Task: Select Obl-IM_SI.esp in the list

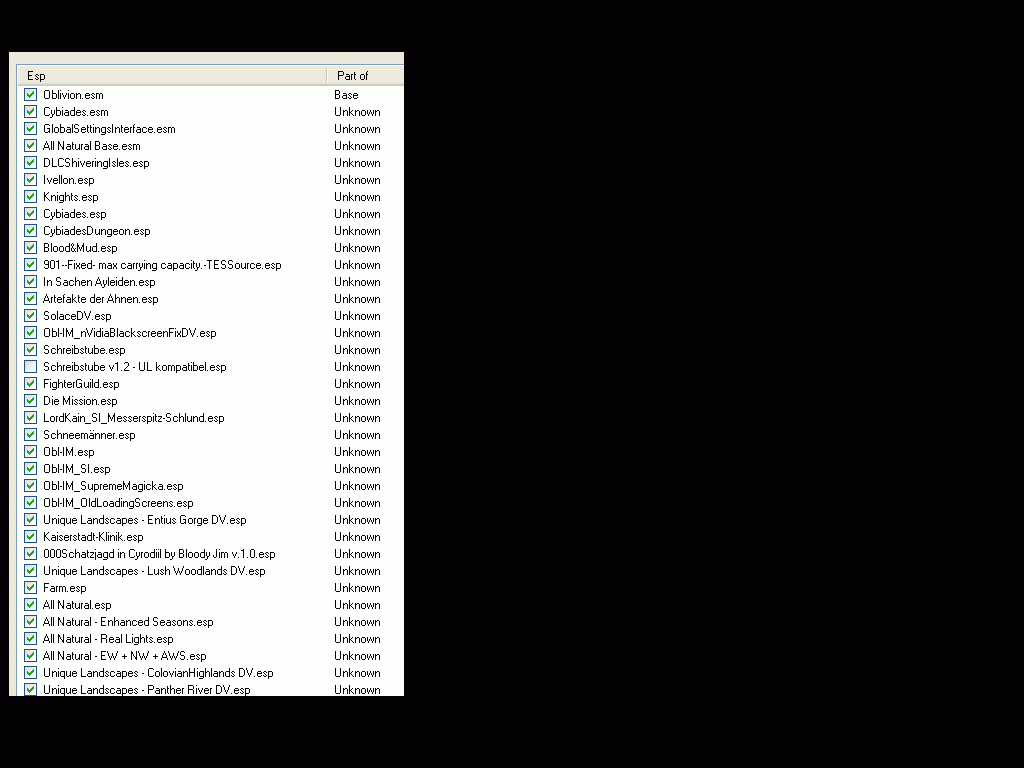Action: pos(76,468)
